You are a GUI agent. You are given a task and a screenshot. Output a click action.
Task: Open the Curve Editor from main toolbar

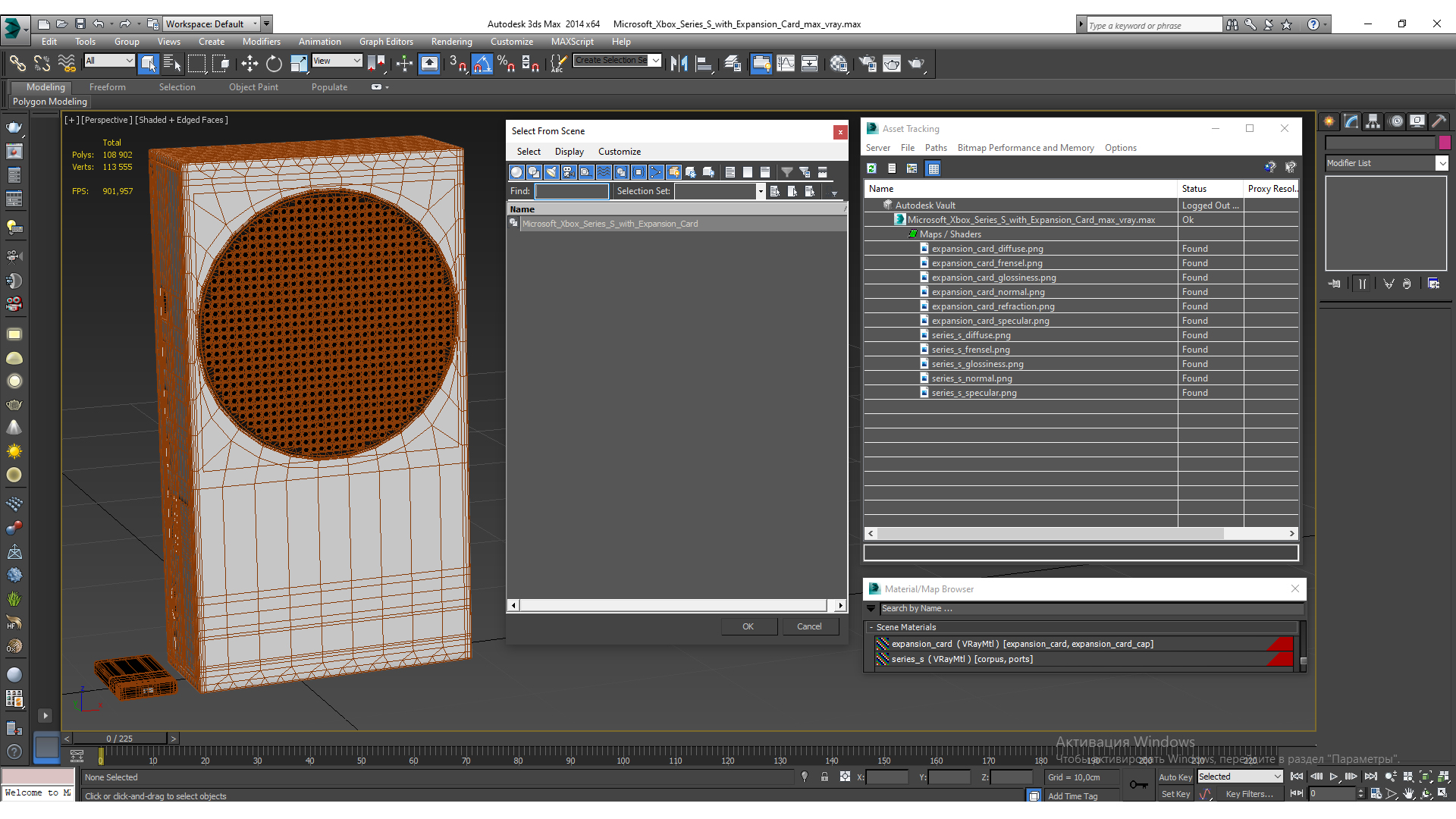[786, 64]
